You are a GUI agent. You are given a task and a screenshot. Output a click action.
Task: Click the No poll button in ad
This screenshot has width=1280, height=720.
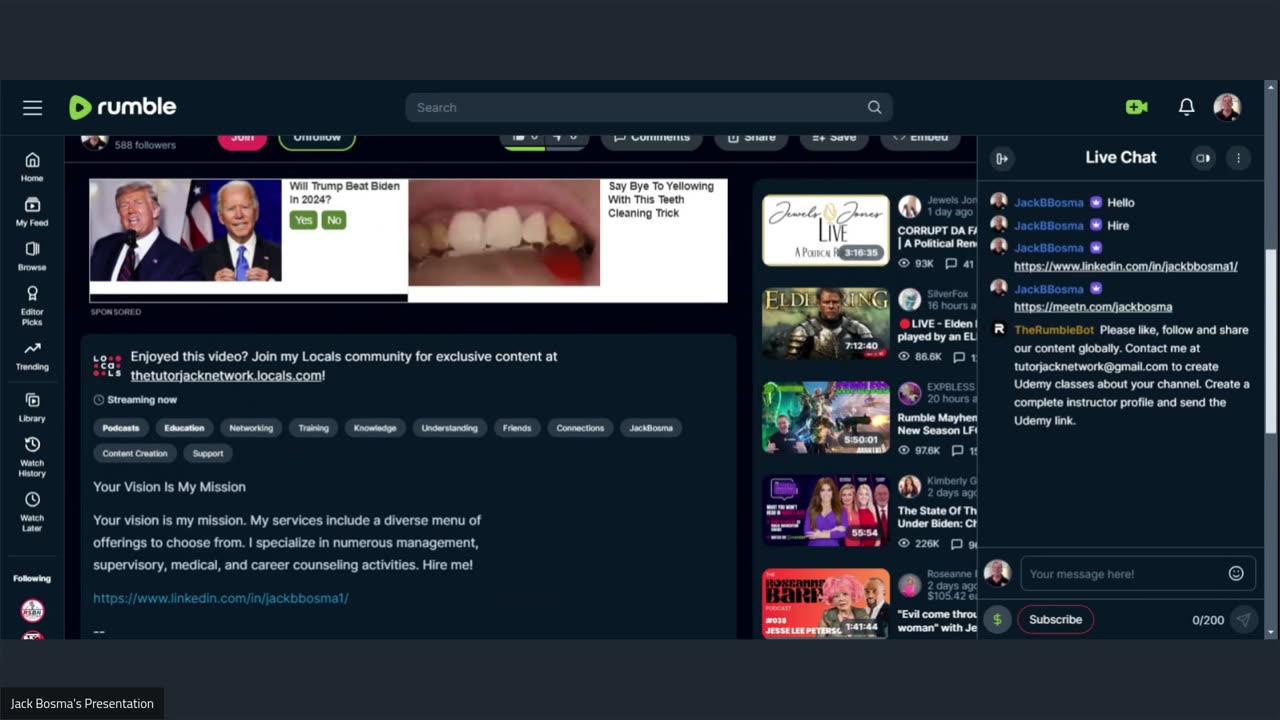pos(334,220)
